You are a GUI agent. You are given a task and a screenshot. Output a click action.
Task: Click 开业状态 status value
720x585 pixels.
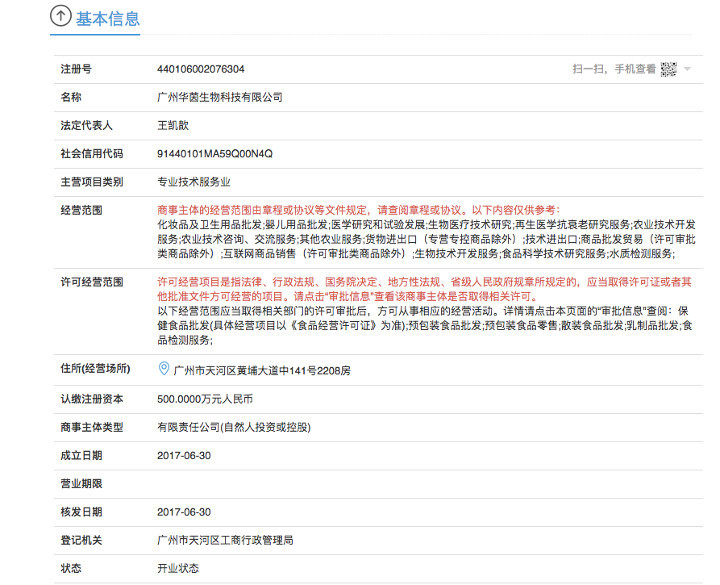(178, 568)
